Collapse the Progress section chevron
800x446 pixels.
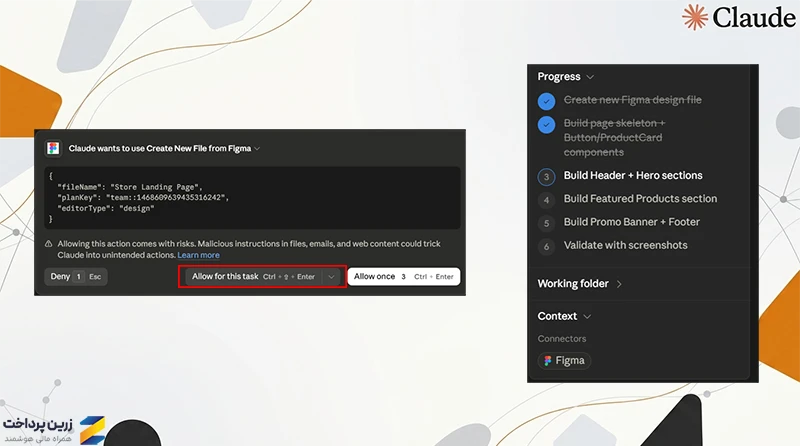click(590, 77)
